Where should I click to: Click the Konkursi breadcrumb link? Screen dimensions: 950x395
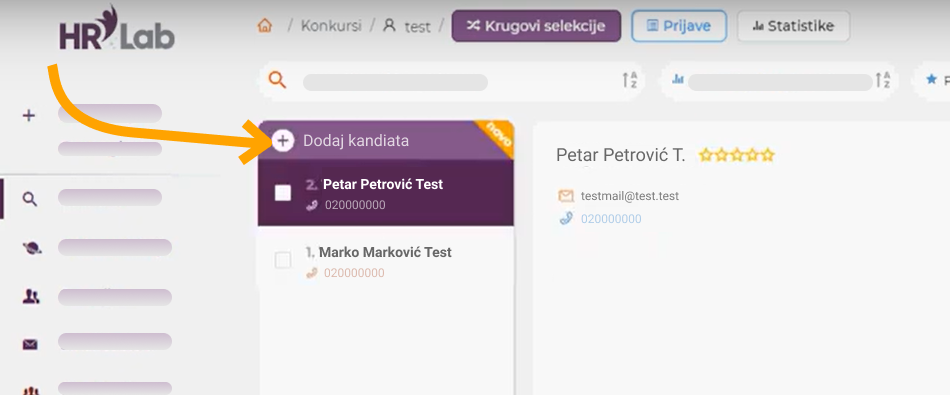[331, 26]
